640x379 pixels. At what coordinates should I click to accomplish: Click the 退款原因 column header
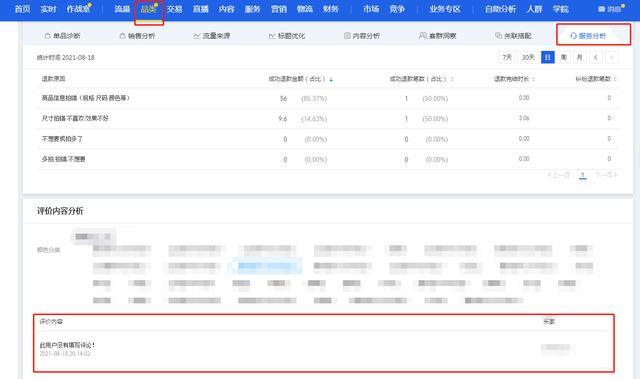53,79
